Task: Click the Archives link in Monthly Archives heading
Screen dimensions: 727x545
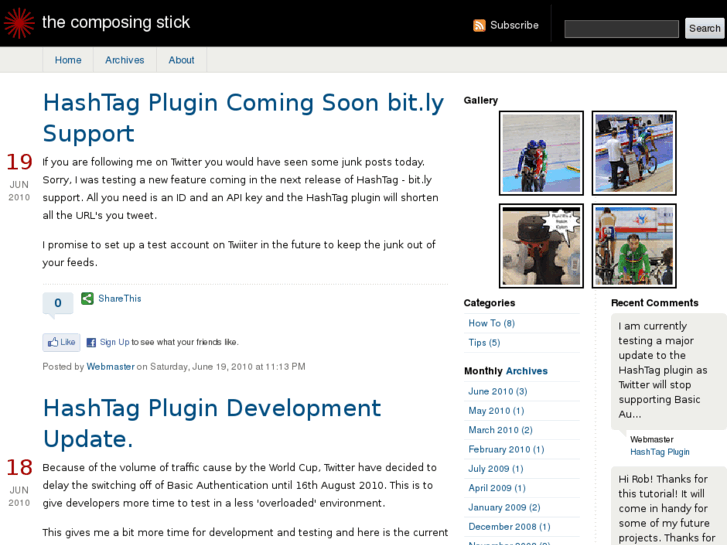Action: [x=527, y=371]
